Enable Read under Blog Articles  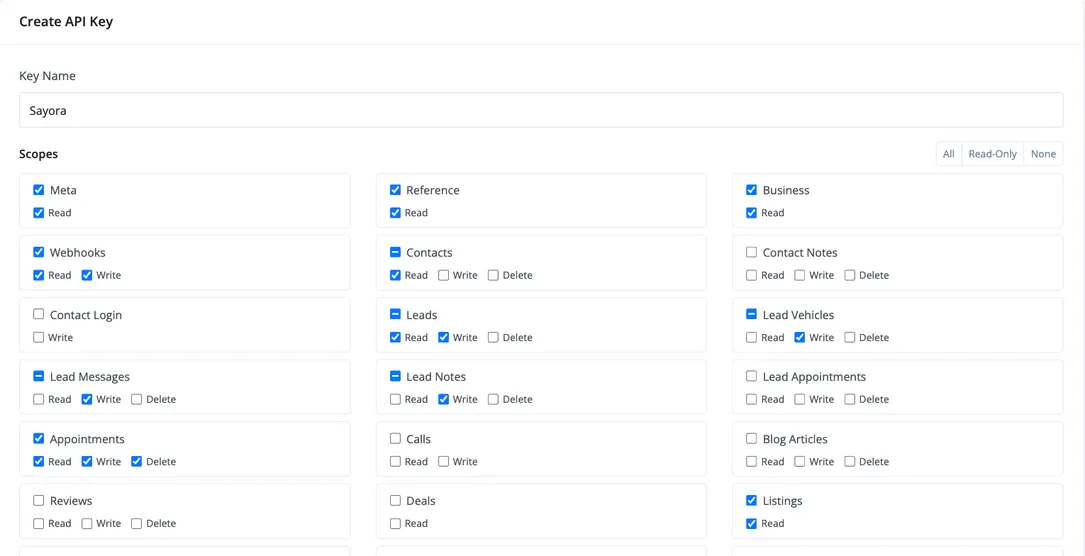coord(751,461)
